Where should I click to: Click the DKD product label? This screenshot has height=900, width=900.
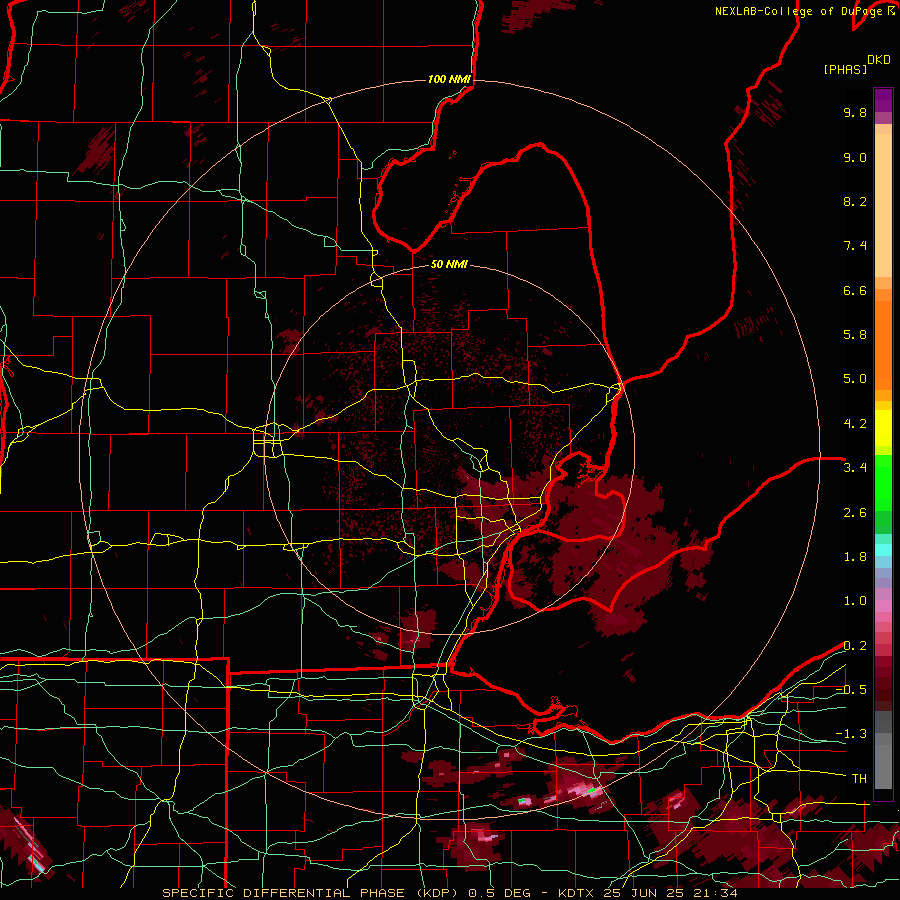(879, 60)
